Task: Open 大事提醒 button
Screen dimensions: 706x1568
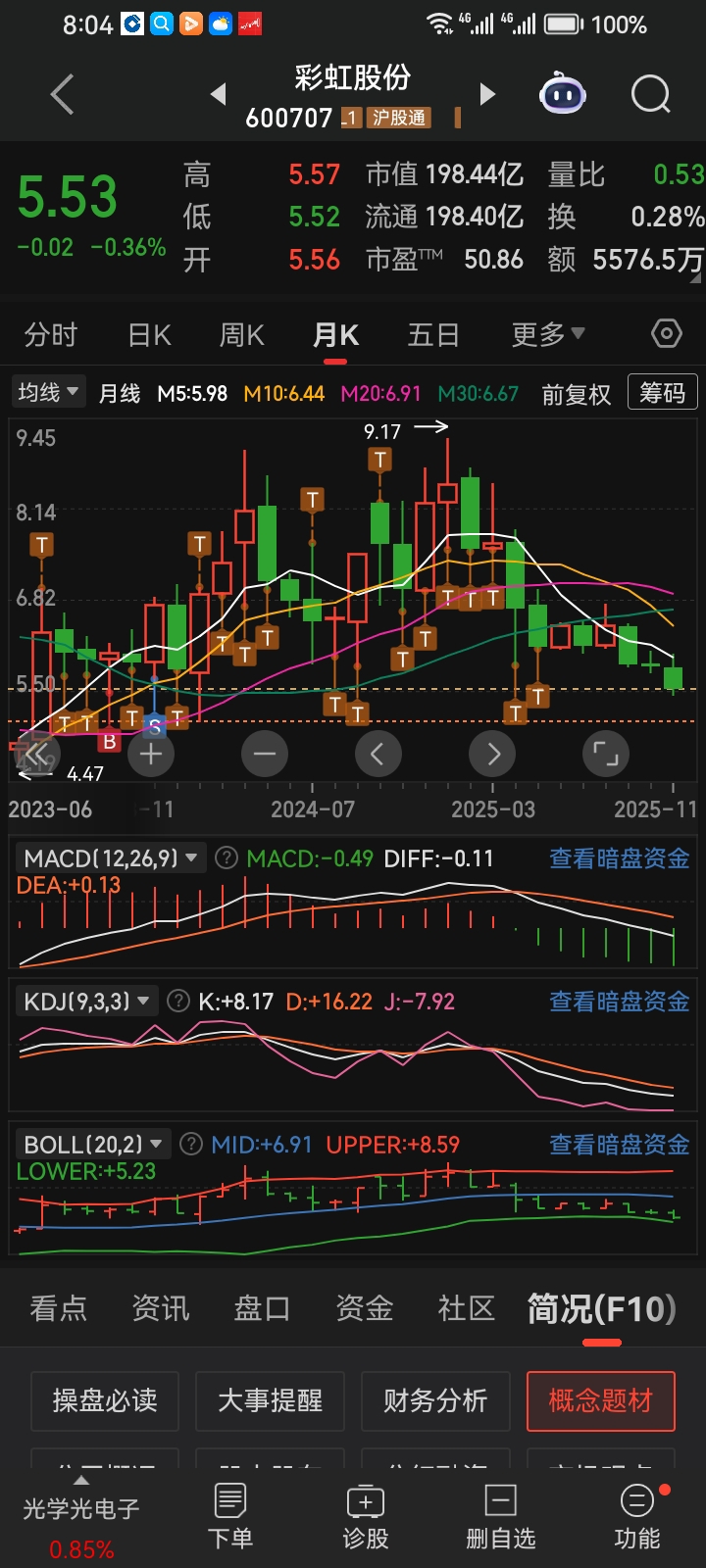Action: pyautogui.click(x=270, y=1400)
